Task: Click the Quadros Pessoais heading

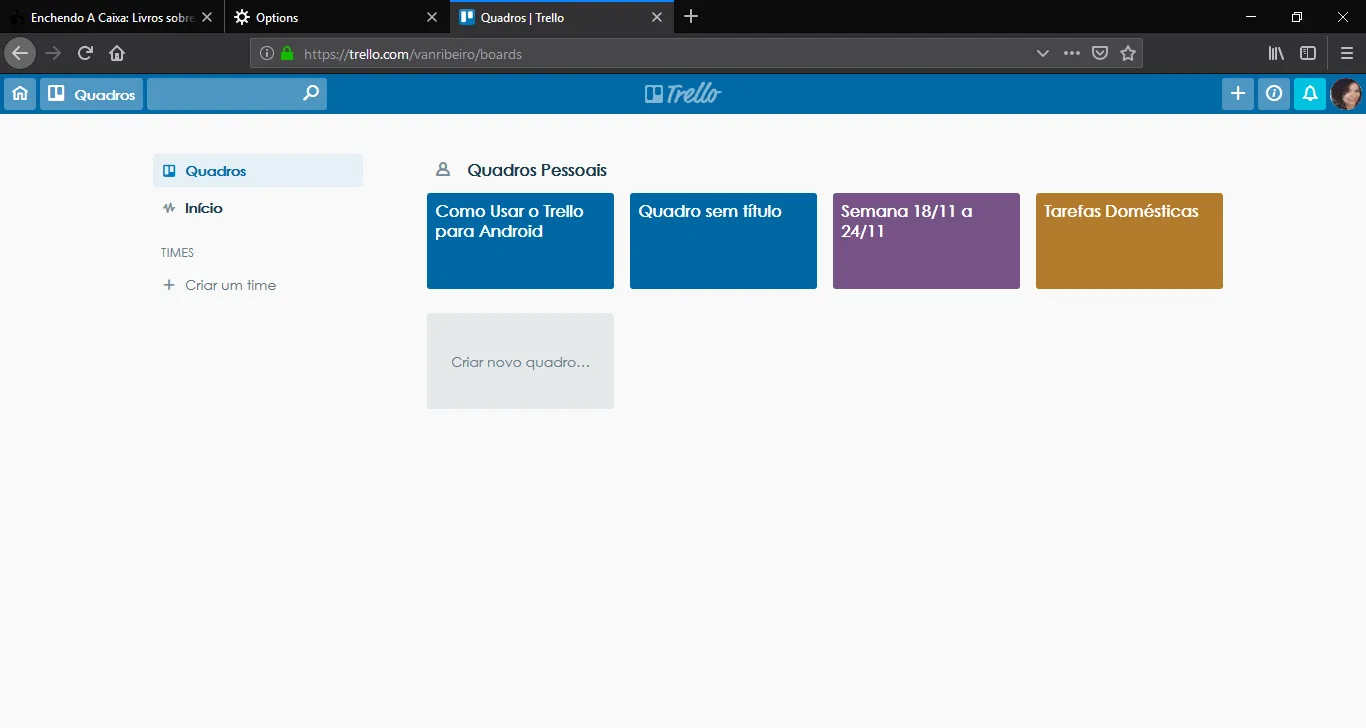Action: 537,170
